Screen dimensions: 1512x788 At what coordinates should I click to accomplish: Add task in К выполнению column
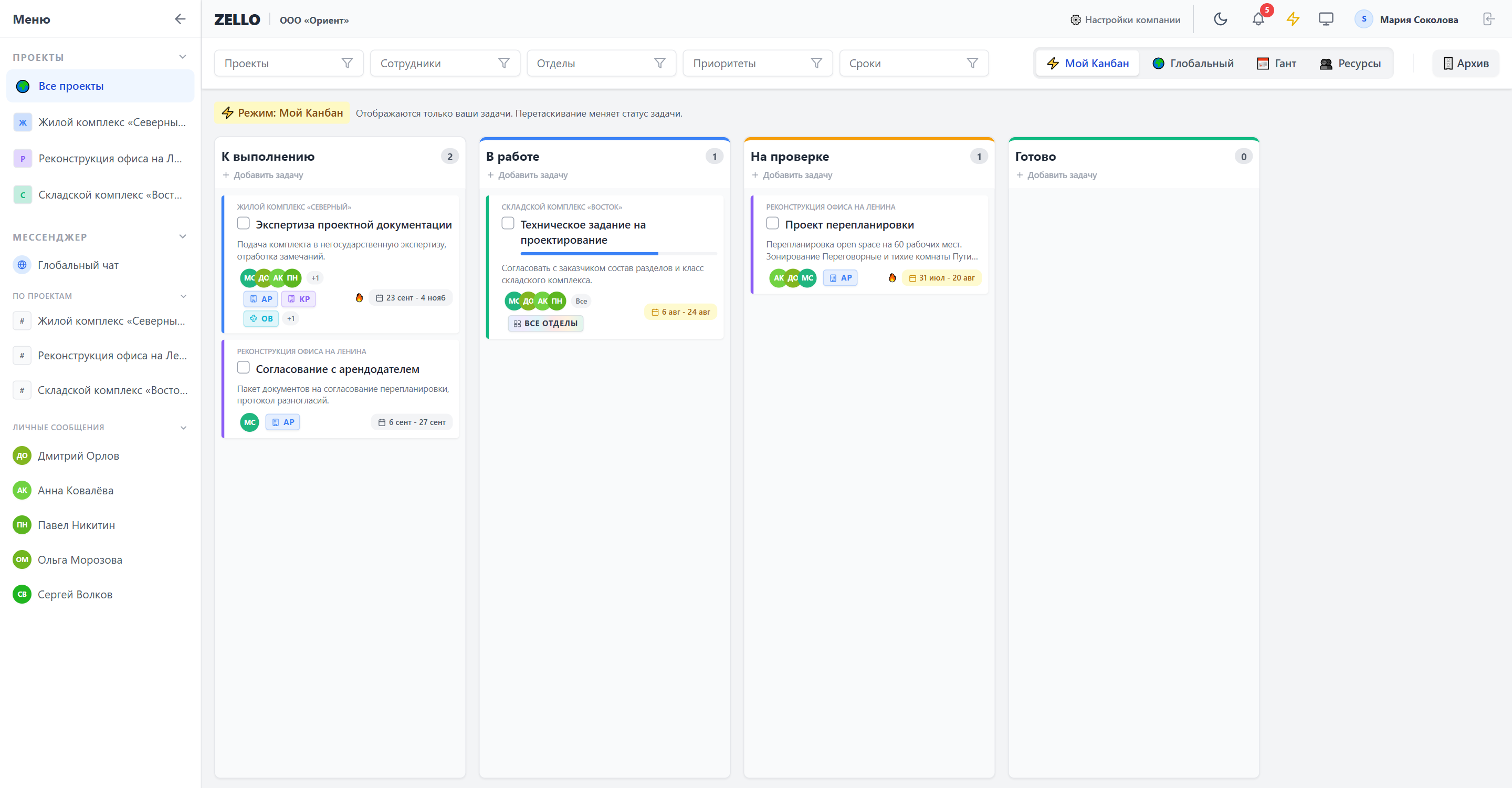pyautogui.click(x=263, y=175)
